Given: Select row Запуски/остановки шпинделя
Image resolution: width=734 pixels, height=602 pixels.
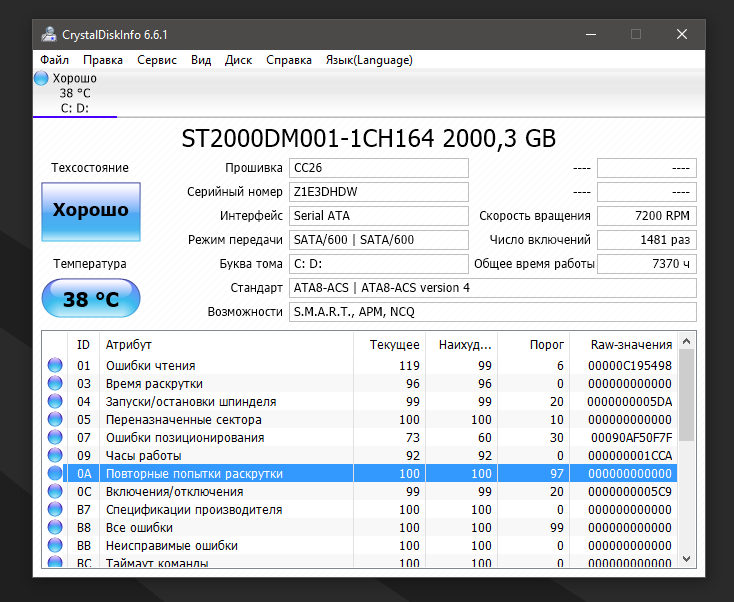Looking at the screenshot, I should click(x=360, y=401).
